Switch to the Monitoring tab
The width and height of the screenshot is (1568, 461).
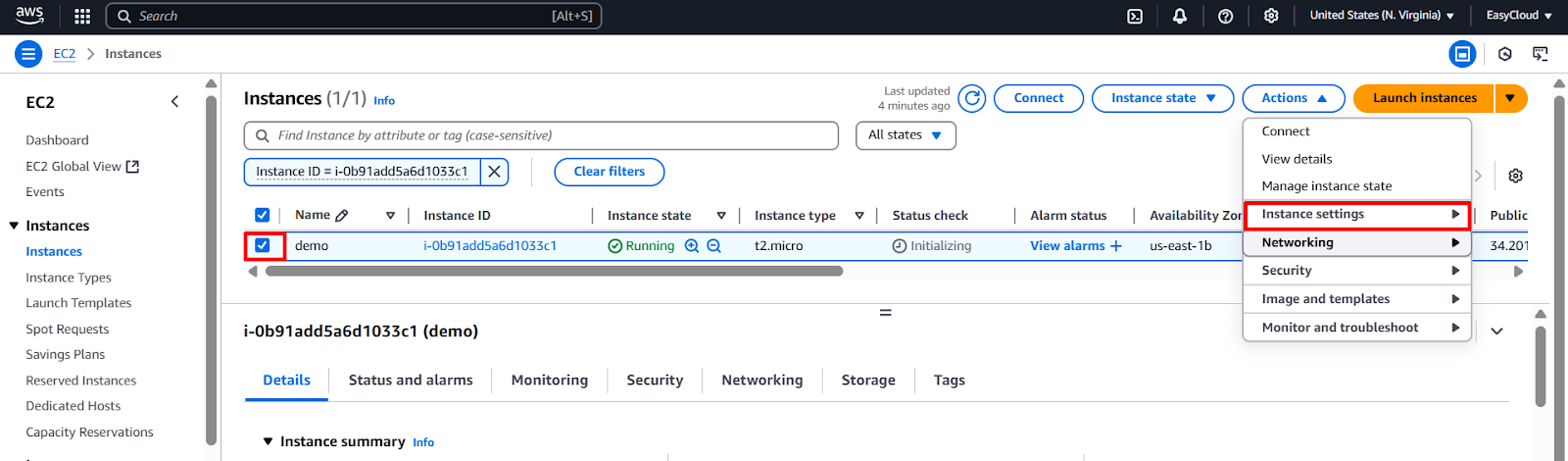550,381
